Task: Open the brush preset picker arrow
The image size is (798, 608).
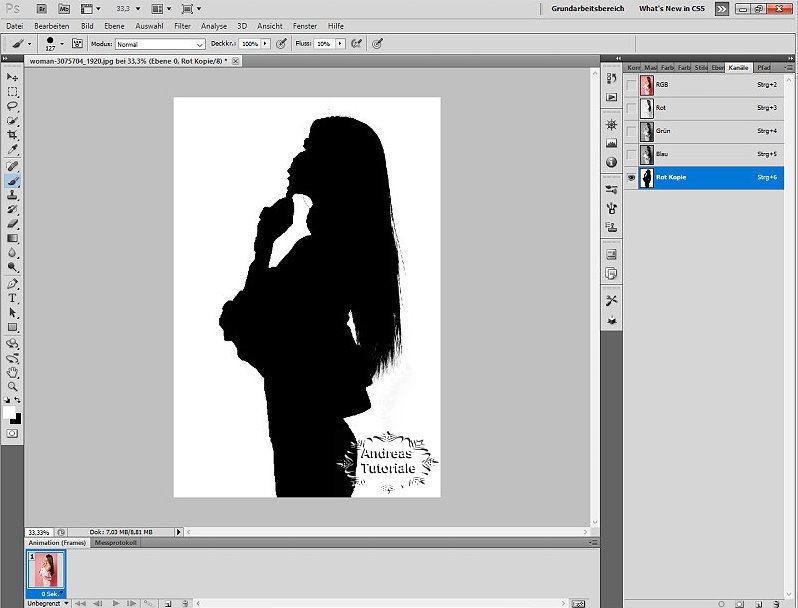Action: click(62, 44)
